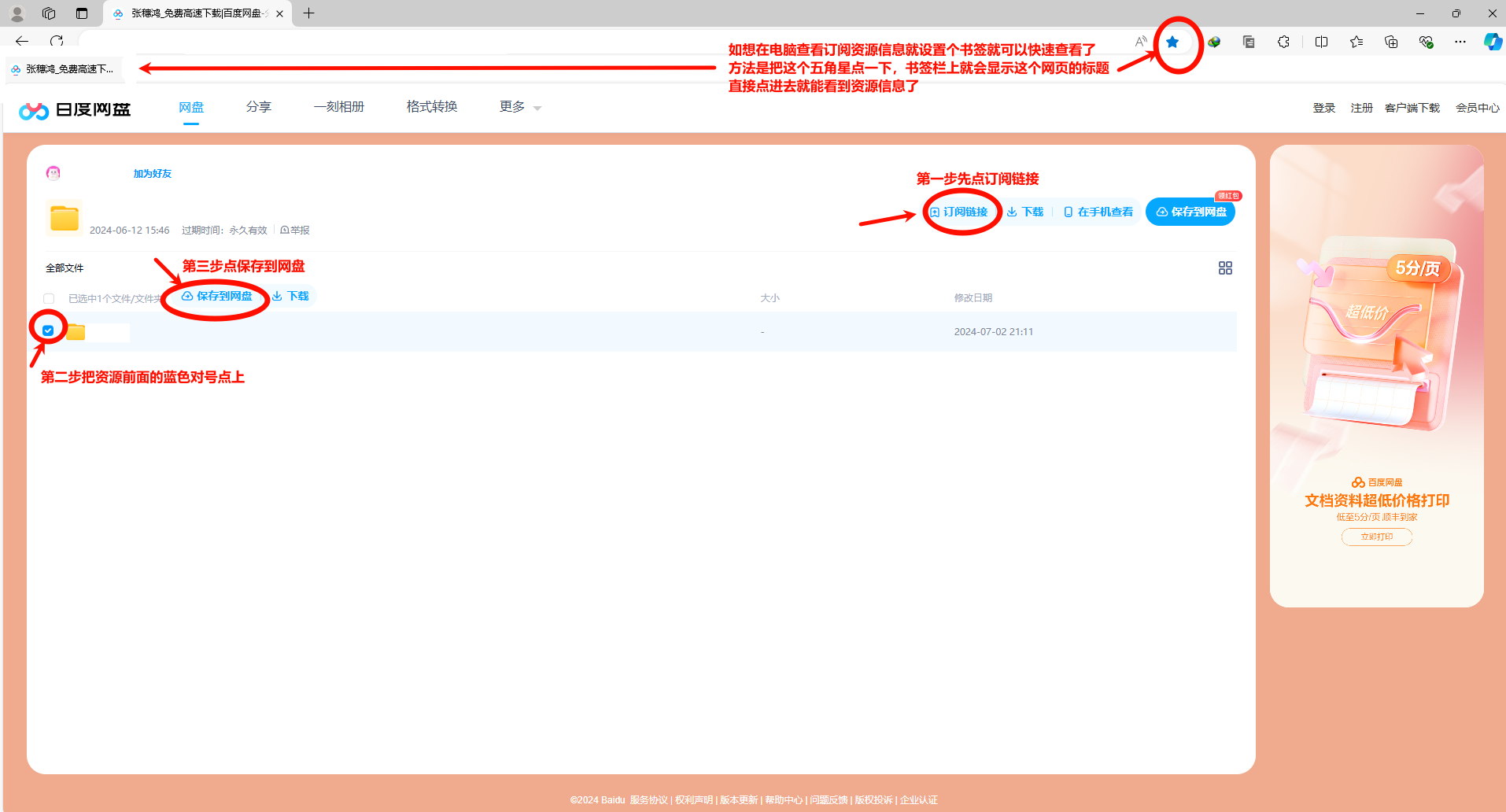This screenshot has width=1506, height=812.
Task: Open the 张穗鸿 bookmark in favorites bar
Action: pos(63,69)
